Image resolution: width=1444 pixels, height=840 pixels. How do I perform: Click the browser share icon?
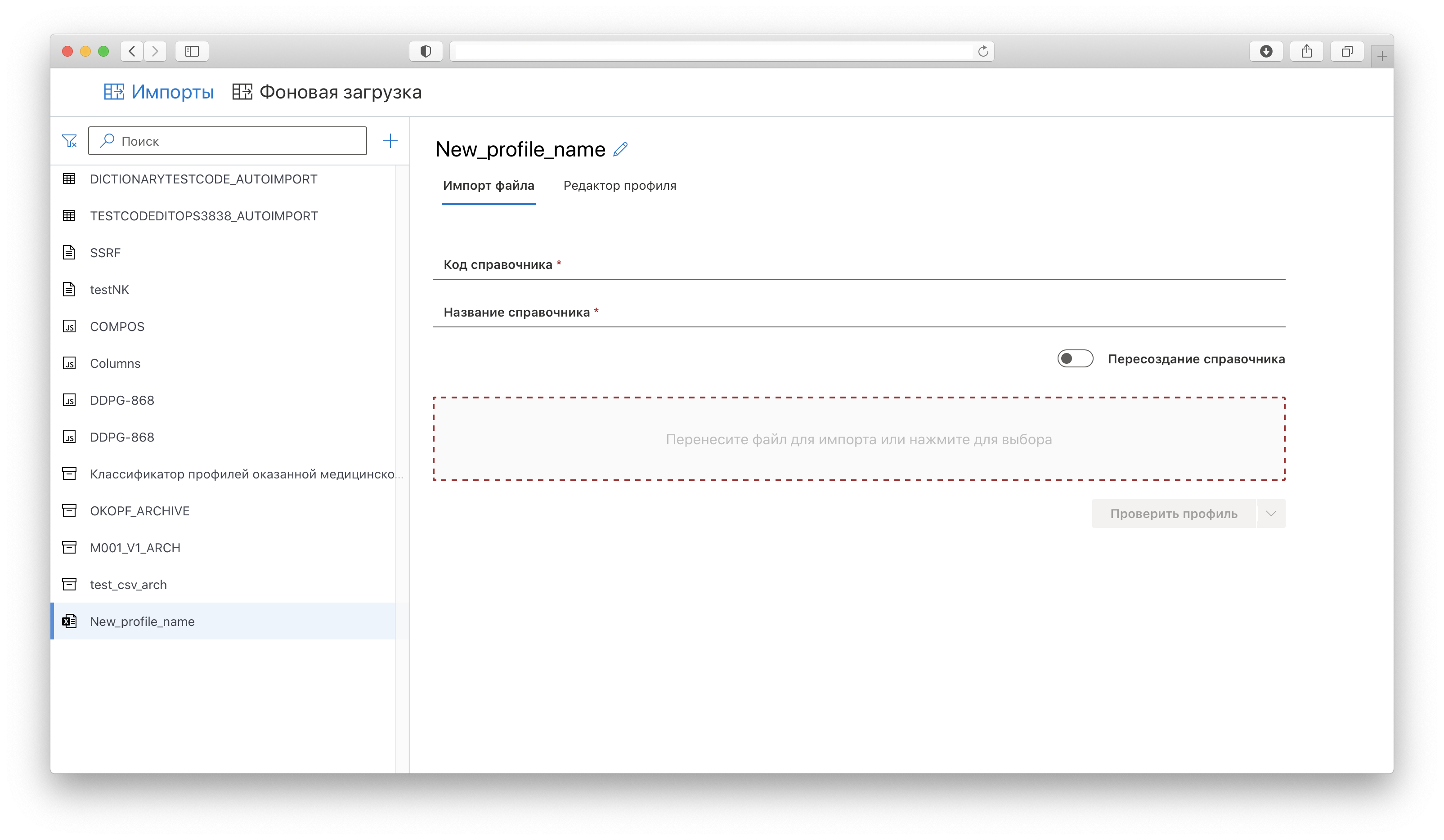pos(1306,52)
